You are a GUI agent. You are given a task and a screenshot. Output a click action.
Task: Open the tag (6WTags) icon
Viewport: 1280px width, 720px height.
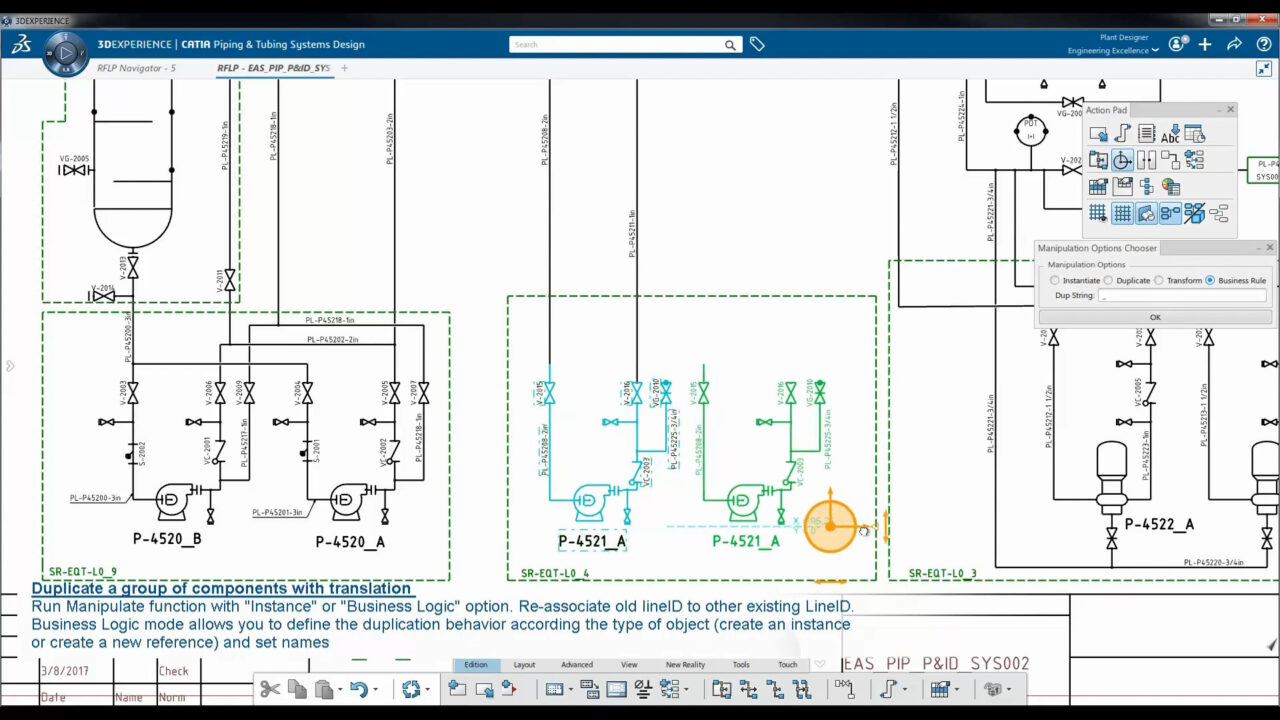click(757, 44)
